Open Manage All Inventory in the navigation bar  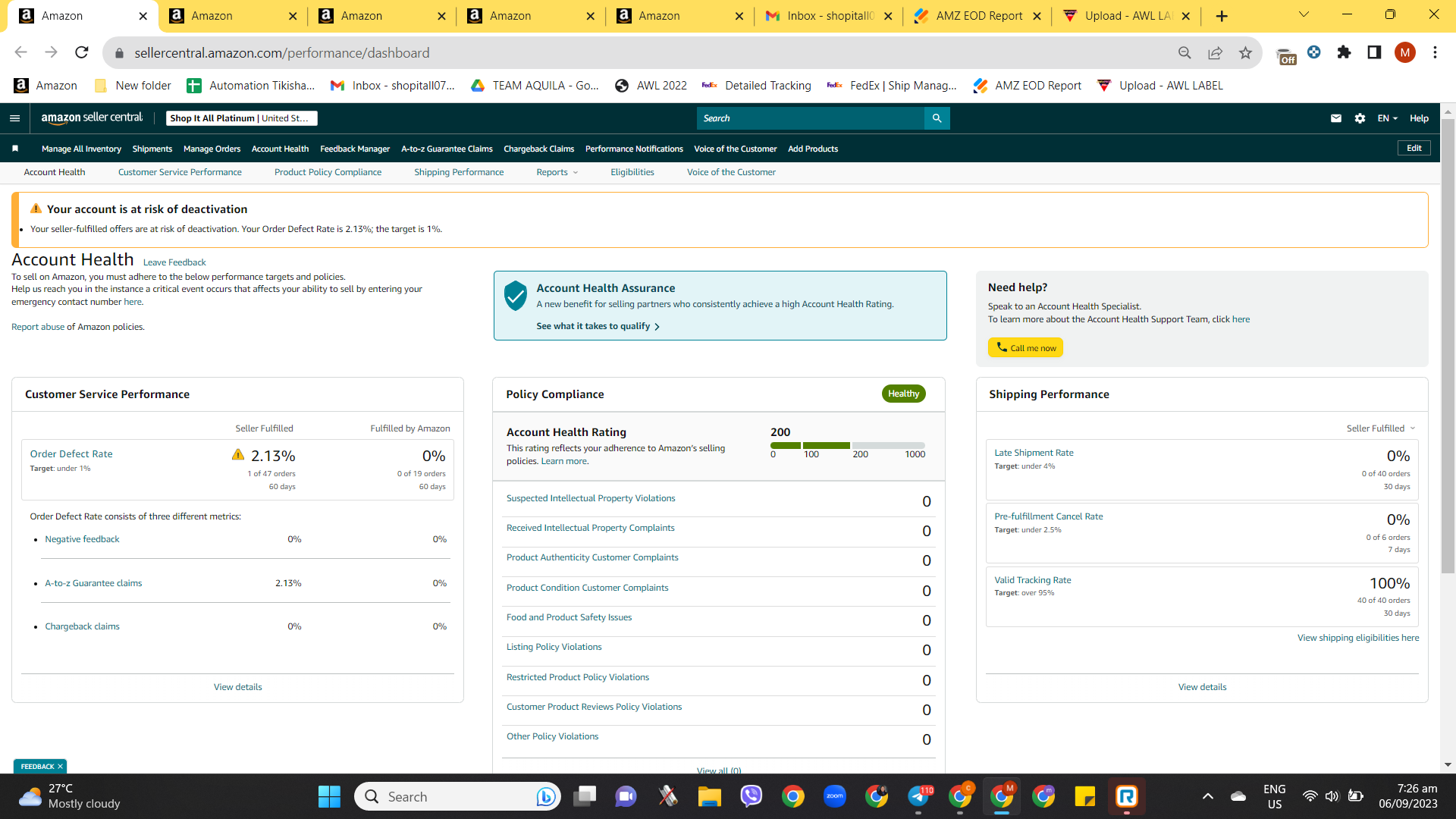coord(81,149)
